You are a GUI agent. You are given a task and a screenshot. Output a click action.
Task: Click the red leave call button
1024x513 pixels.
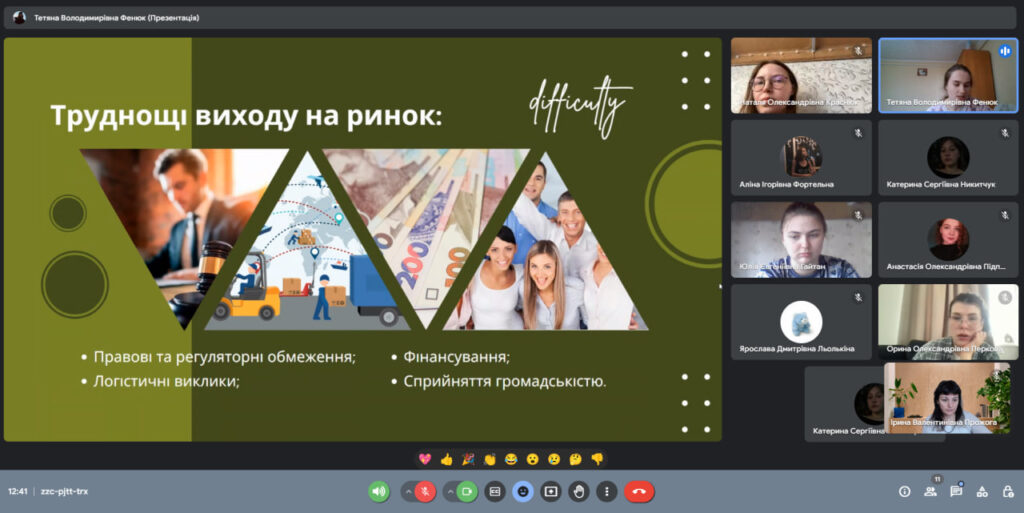tap(639, 491)
